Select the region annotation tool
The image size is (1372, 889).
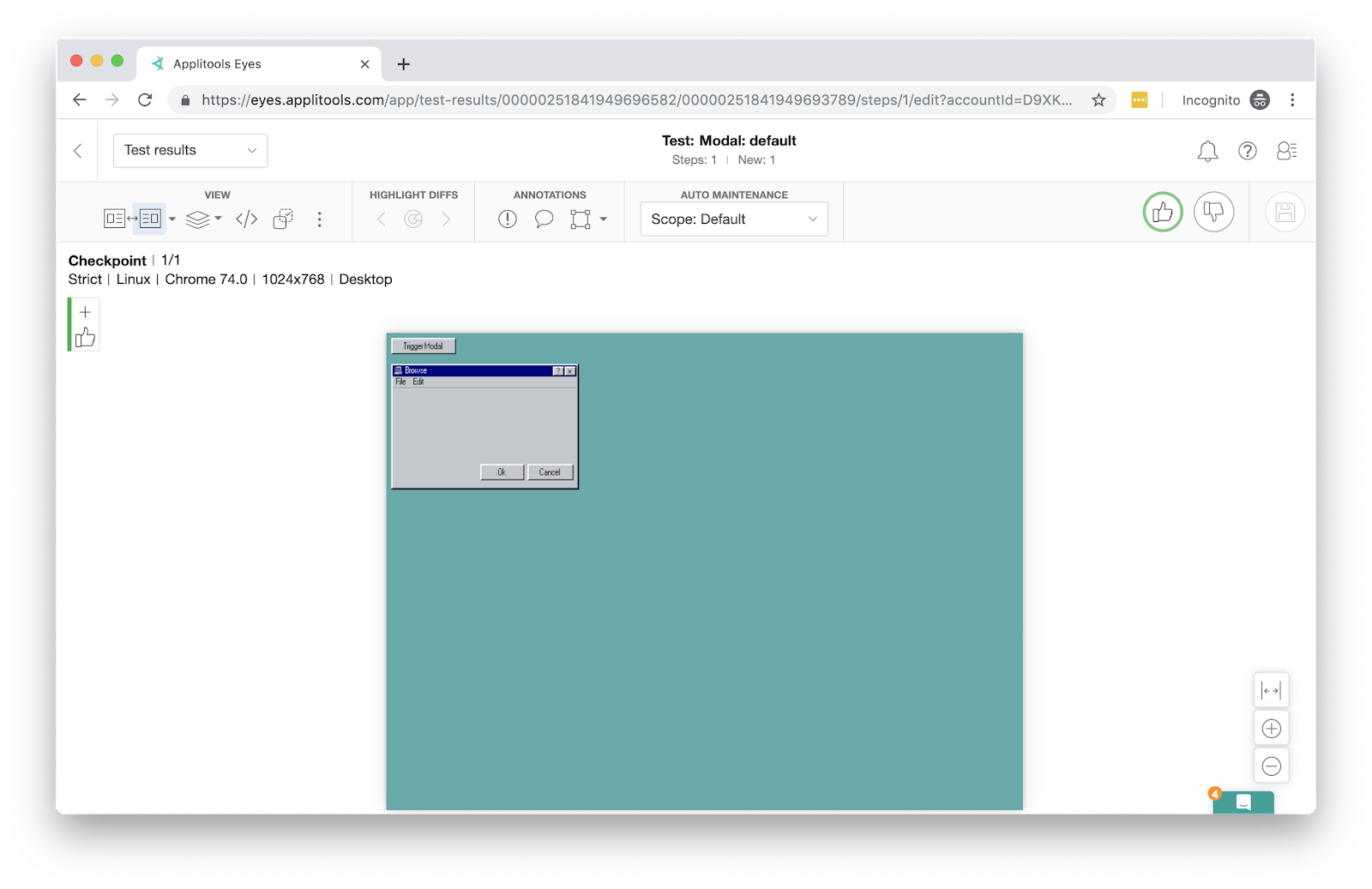click(x=581, y=219)
